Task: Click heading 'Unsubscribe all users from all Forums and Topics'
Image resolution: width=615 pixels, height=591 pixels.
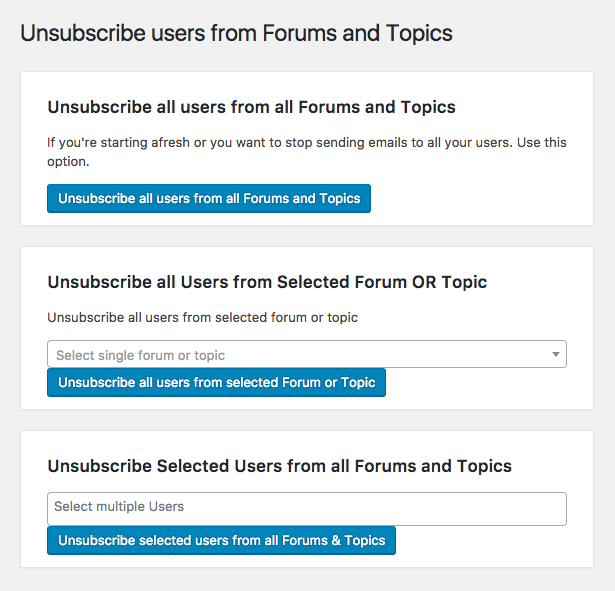Action: 251,107
